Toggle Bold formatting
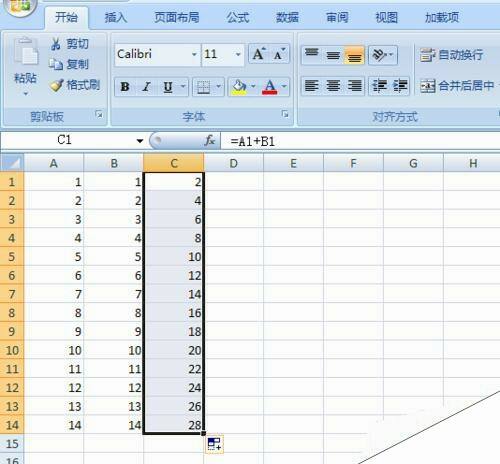The image size is (500, 464). (x=125, y=87)
